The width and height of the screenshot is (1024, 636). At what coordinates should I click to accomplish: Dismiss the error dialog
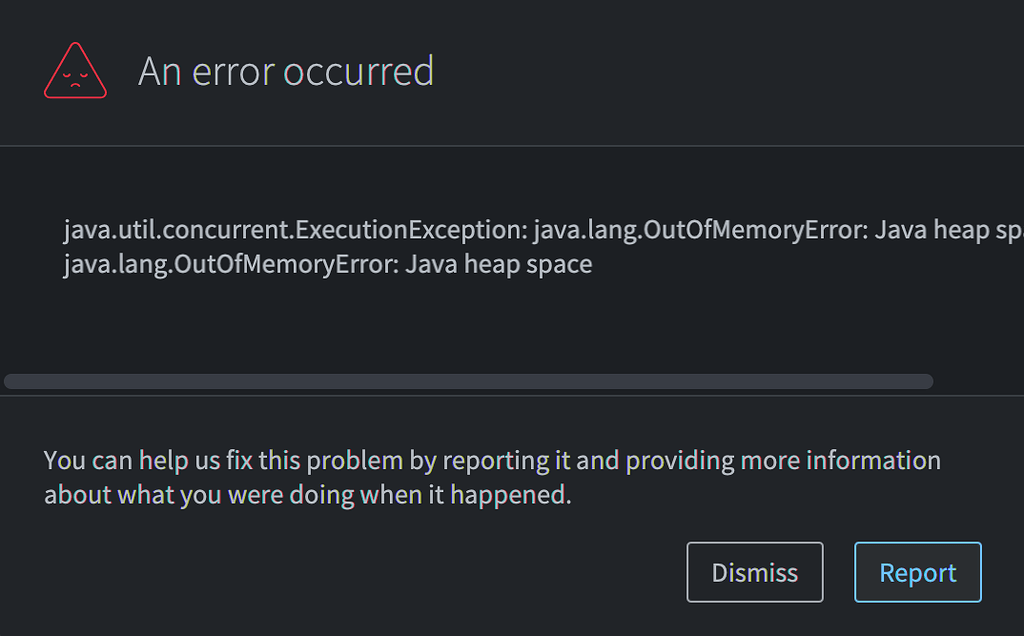click(x=754, y=572)
